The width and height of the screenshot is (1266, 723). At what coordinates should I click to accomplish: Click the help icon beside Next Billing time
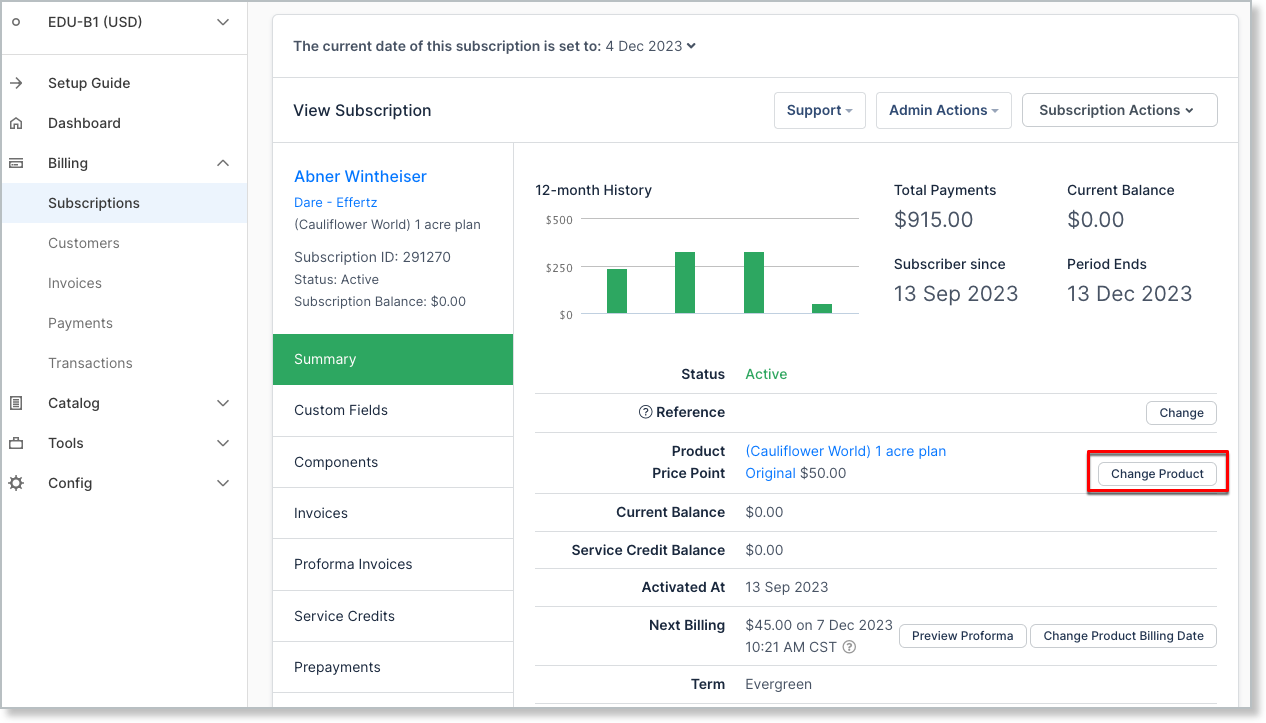pos(849,647)
